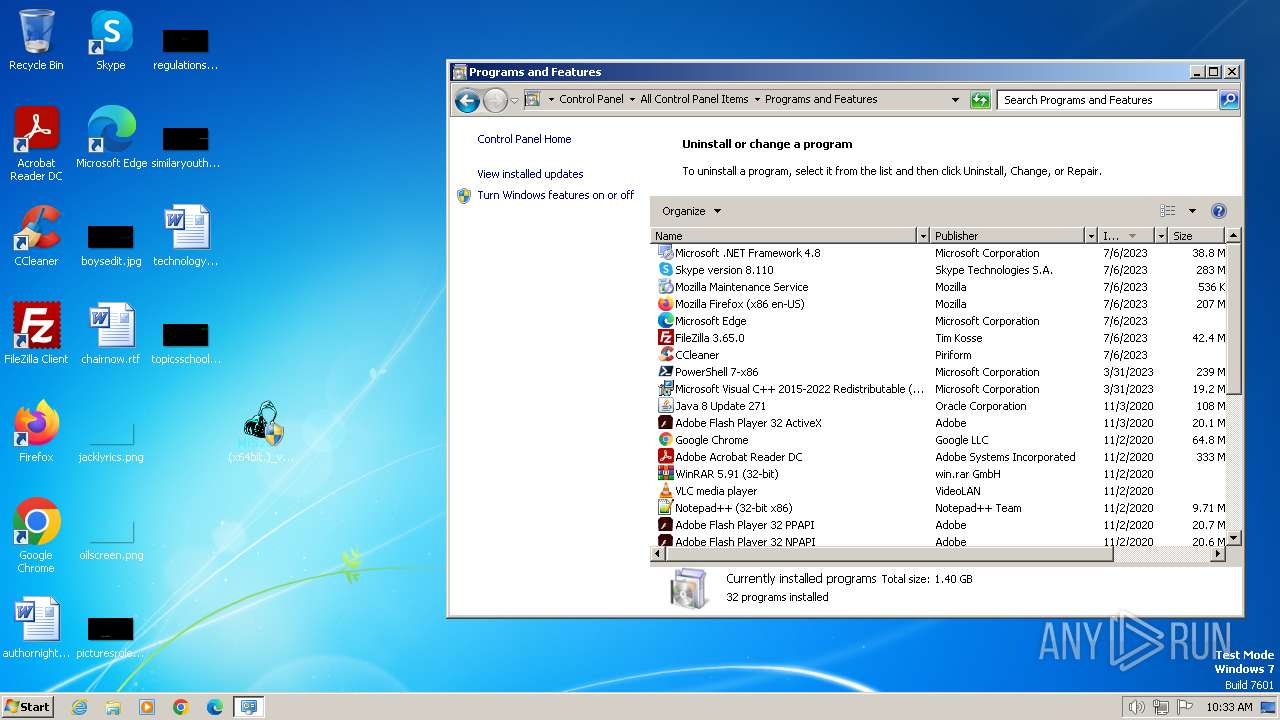Click the Back navigation arrow

click(467, 100)
